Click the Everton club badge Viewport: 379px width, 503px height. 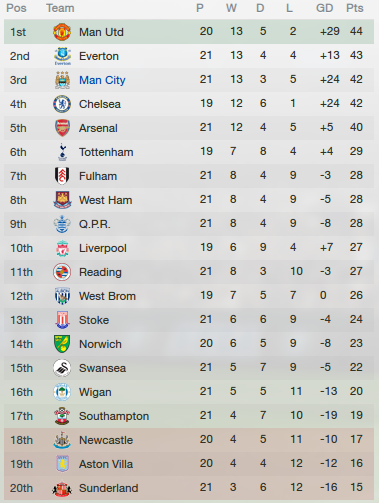click(x=62, y=56)
